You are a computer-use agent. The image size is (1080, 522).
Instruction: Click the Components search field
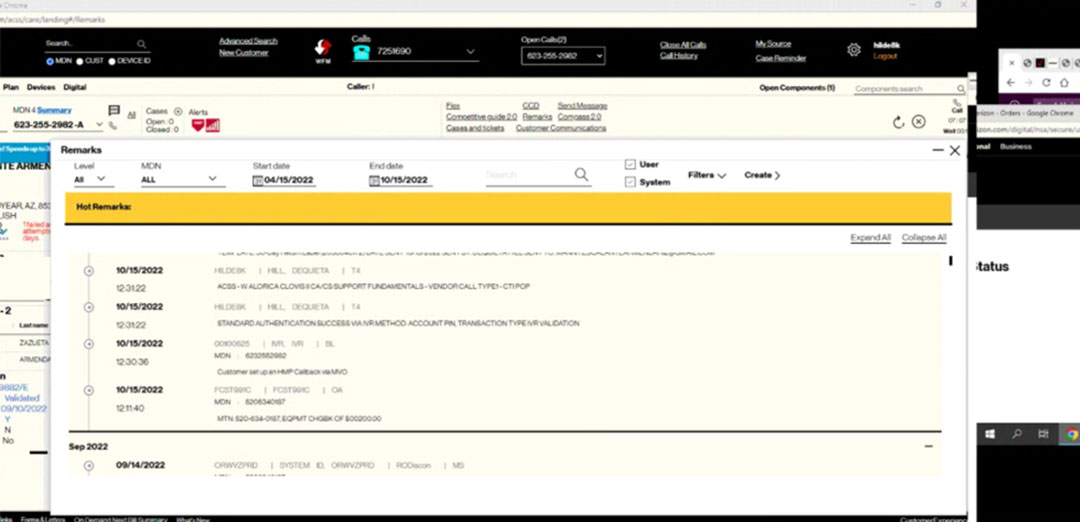(900, 89)
